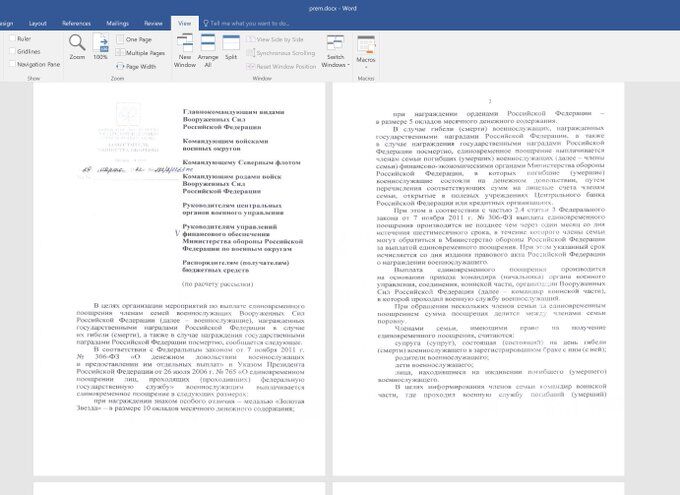Screen dimensions: 680x495
Task: Enable the Gridlines checkbox
Action: click(12, 51)
